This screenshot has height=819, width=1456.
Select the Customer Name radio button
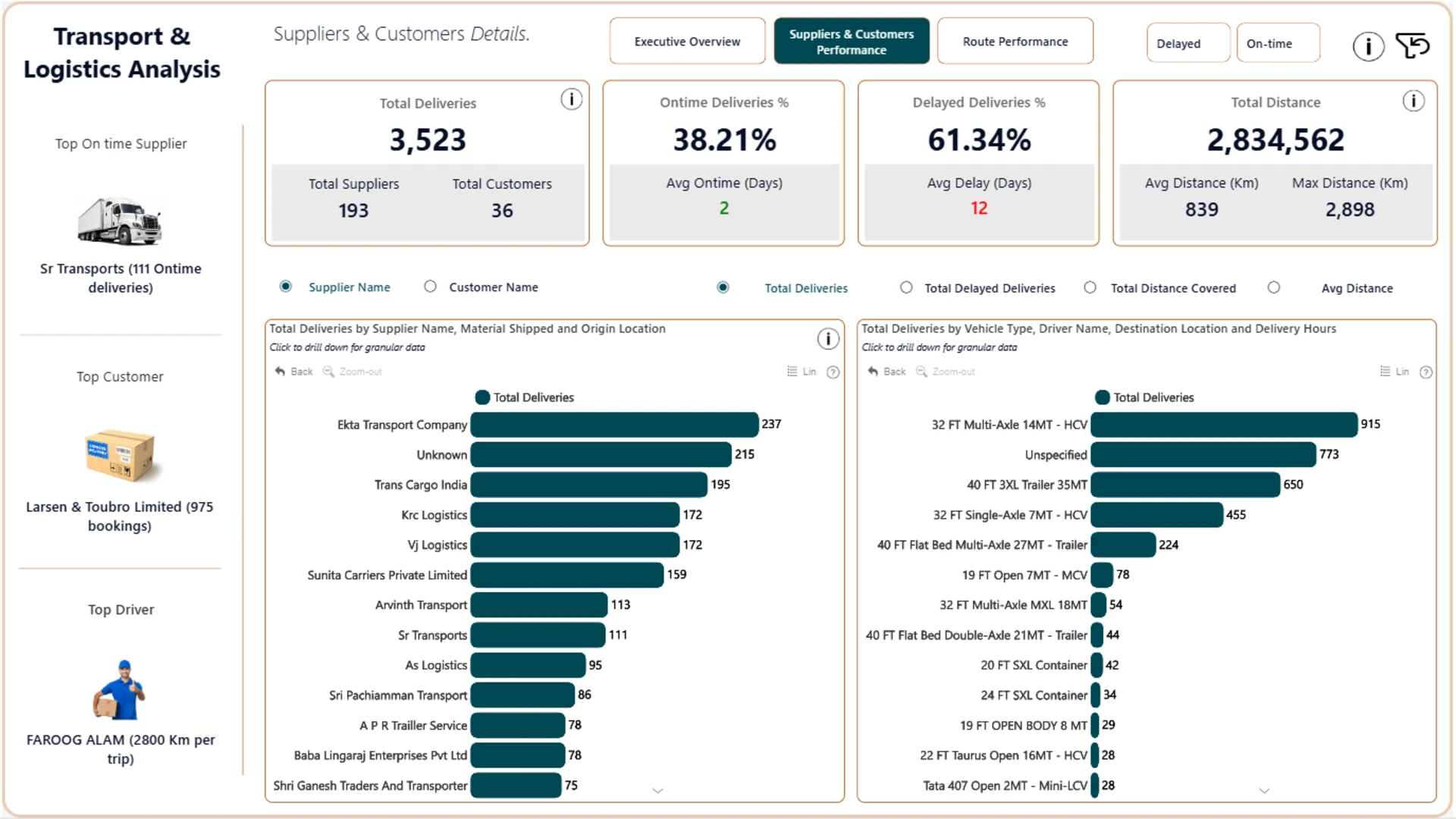(x=430, y=287)
